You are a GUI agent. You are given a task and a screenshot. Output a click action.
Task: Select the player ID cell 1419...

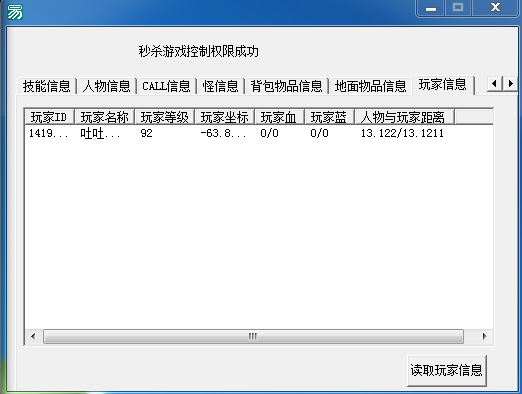coord(49,133)
